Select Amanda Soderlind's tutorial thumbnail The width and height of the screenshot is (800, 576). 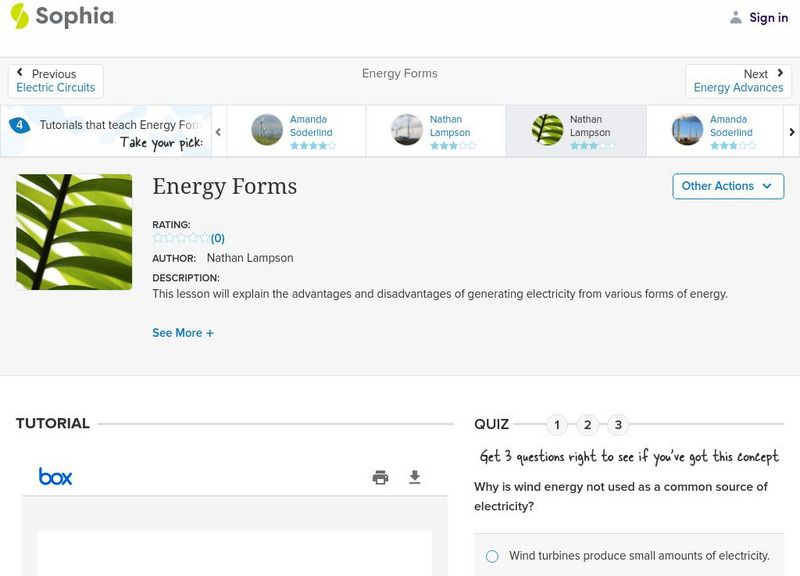[265, 131]
